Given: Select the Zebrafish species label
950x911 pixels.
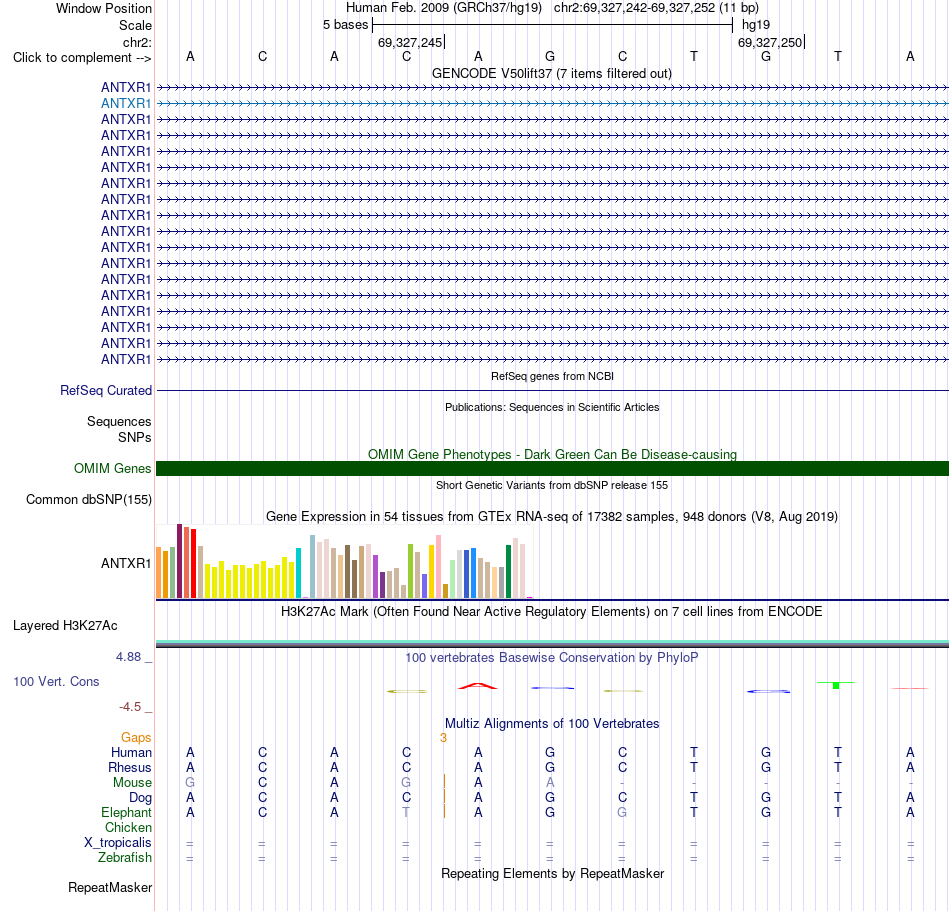Looking at the screenshot, I should point(125,858).
